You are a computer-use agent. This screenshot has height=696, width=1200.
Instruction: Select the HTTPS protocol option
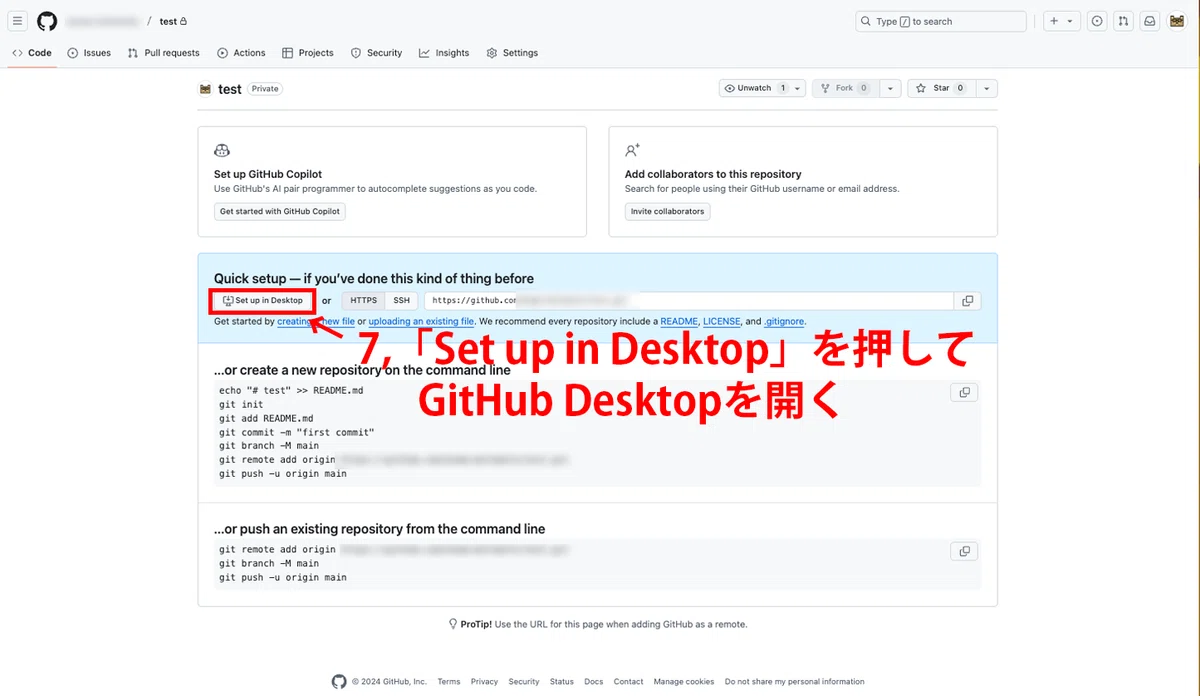[364, 300]
